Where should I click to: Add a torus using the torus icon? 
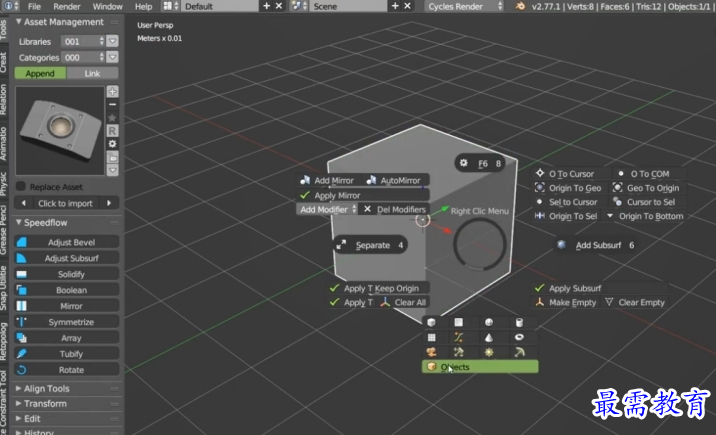click(x=519, y=337)
